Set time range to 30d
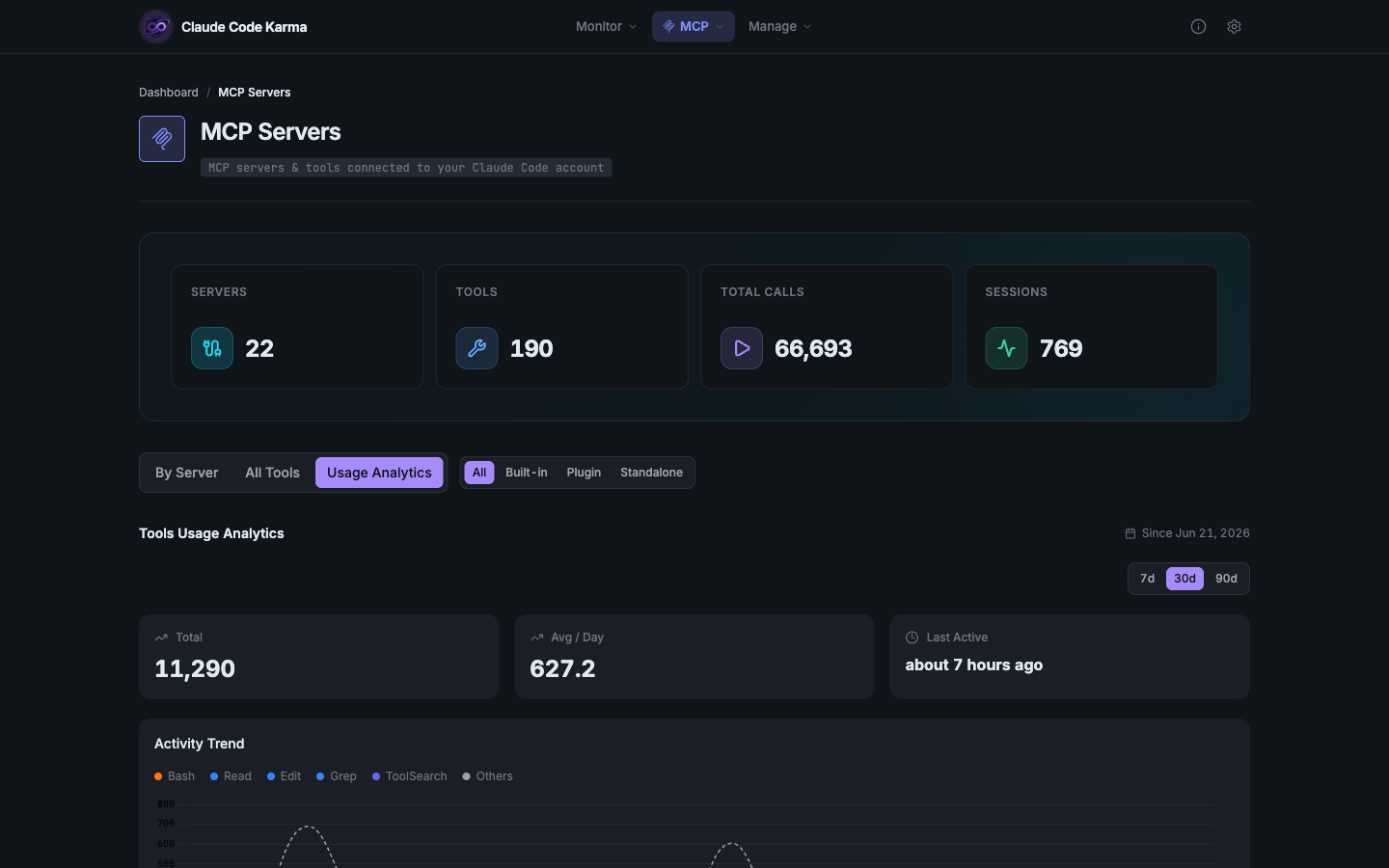The height and width of the screenshot is (868, 1389). click(x=1185, y=579)
